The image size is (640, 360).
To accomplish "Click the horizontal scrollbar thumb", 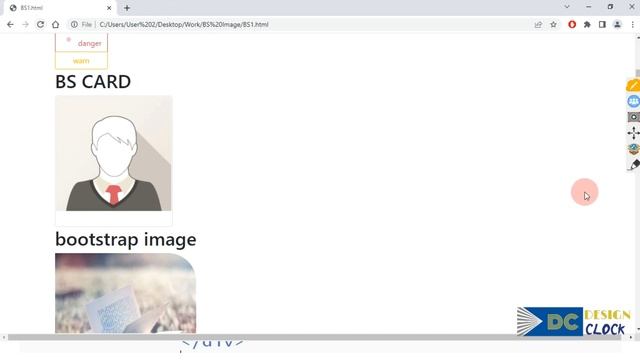I will click(x=314, y=337).
